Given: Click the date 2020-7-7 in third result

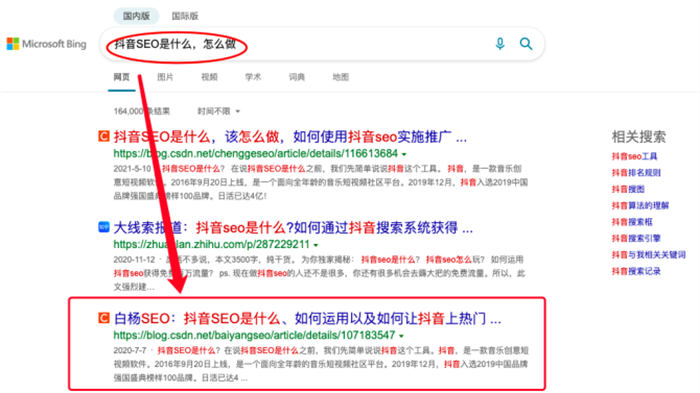Looking at the screenshot, I should 130,350.
